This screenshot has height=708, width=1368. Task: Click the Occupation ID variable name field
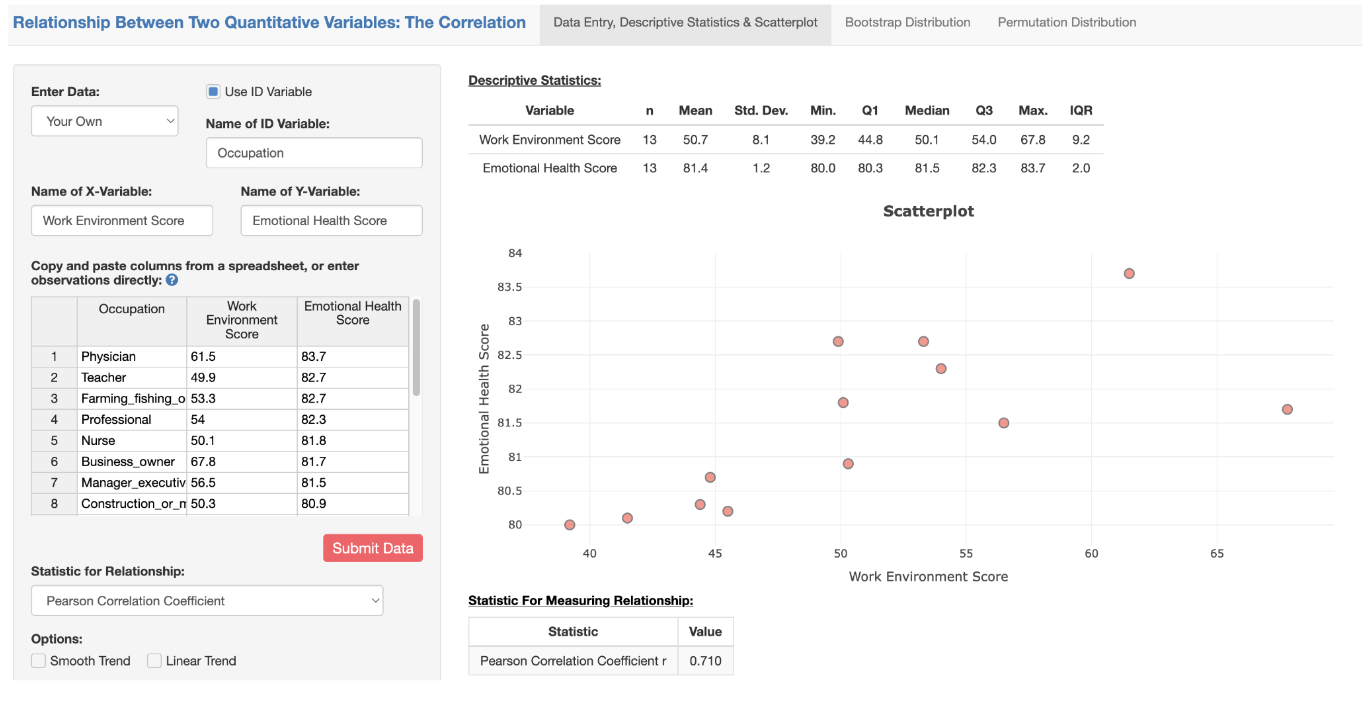[313, 152]
